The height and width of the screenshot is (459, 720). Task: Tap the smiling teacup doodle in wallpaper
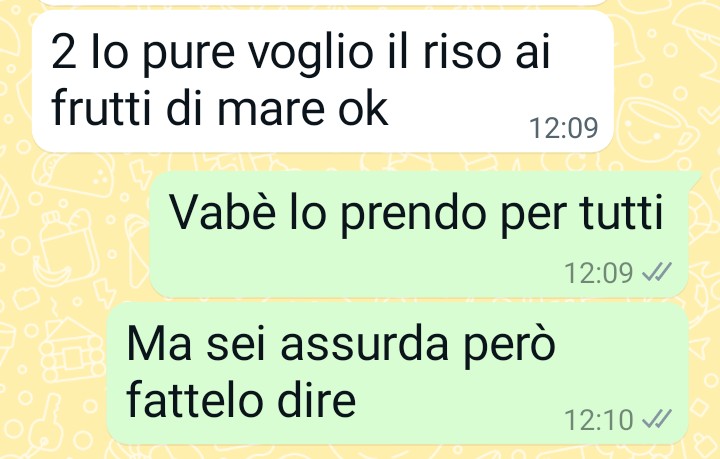tap(654, 129)
